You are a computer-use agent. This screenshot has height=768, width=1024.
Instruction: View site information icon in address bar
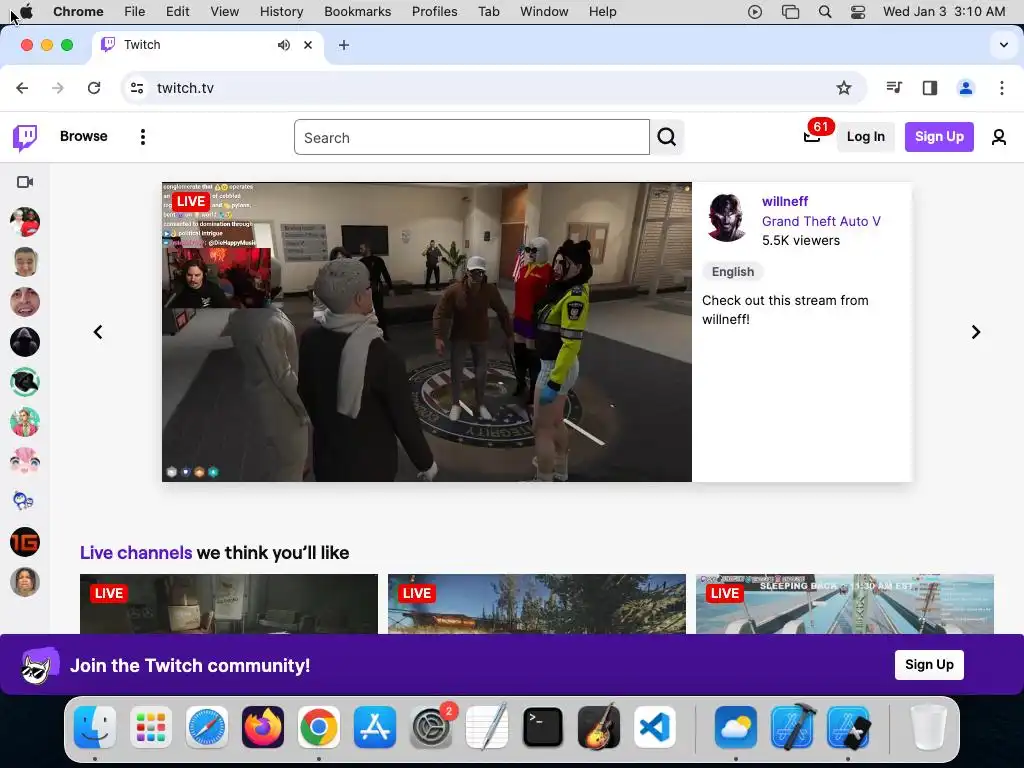click(x=136, y=88)
